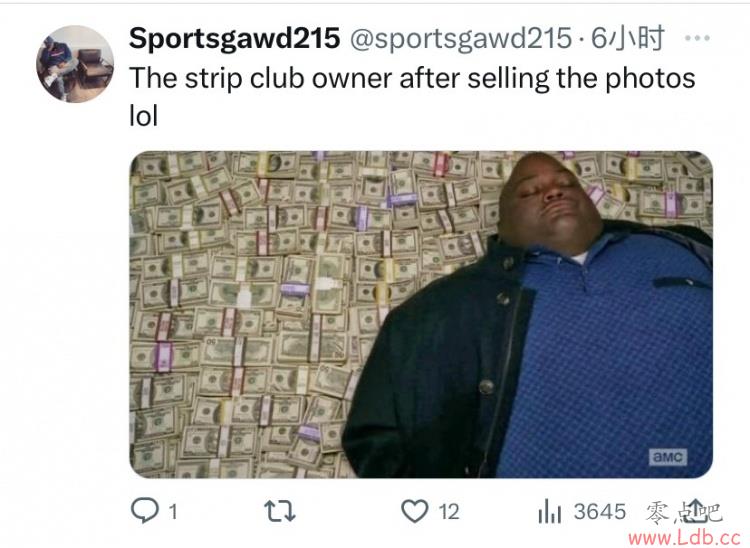This screenshot has height=548, width=750.
Task: Click the 3645 views count
Action: 600,512
